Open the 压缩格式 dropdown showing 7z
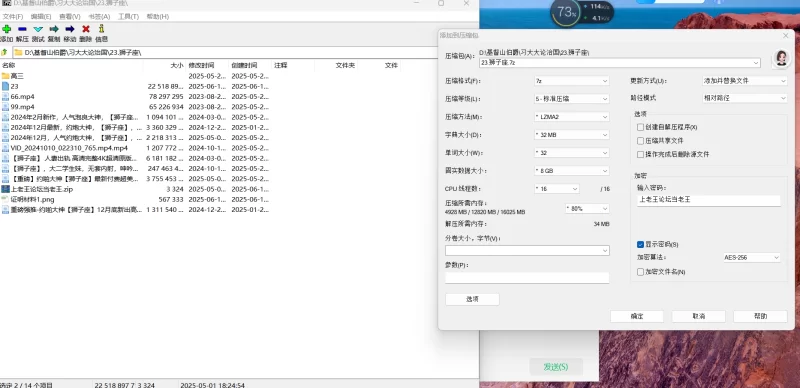 point(571,81)
